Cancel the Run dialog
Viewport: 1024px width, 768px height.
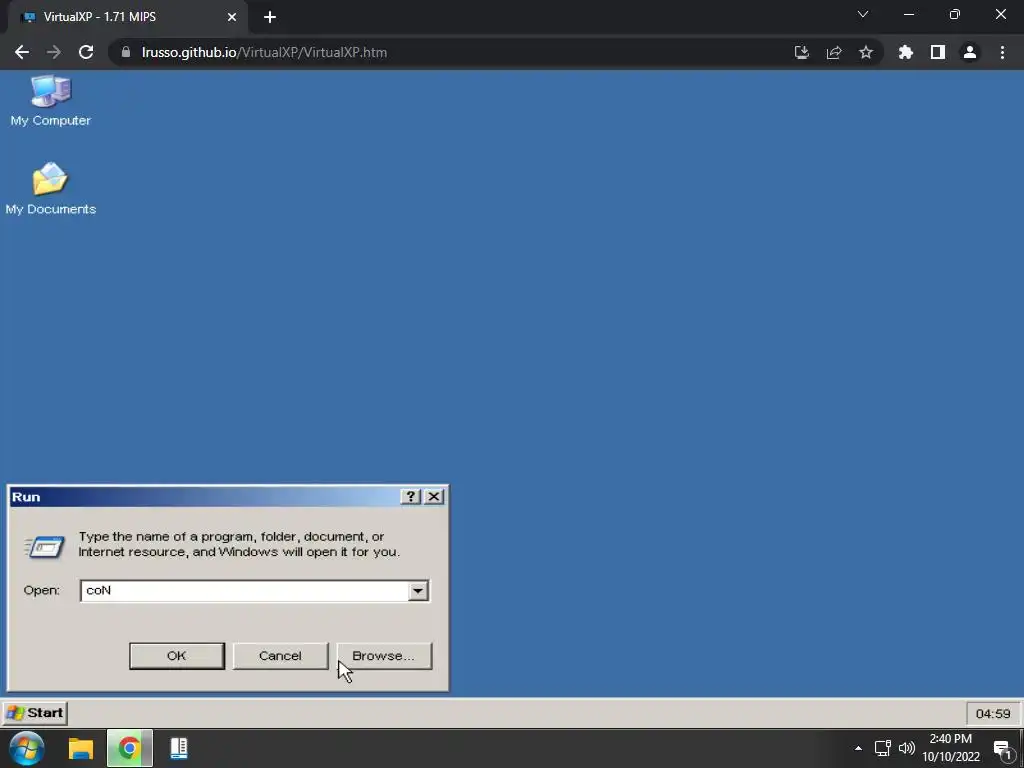280,656
